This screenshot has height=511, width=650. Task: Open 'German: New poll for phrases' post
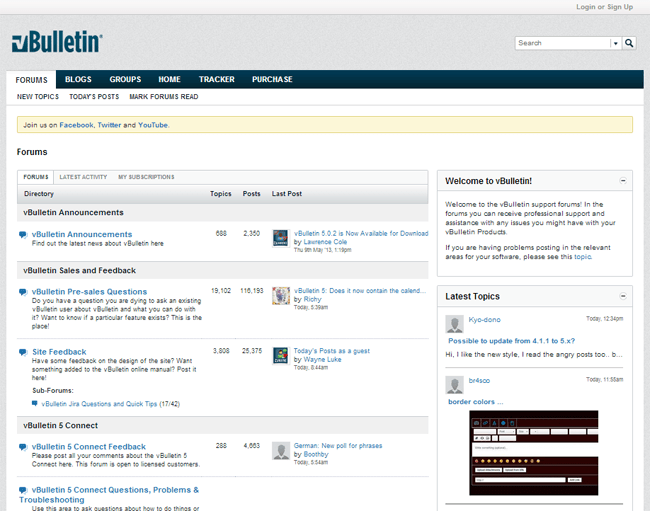(338, 446)
